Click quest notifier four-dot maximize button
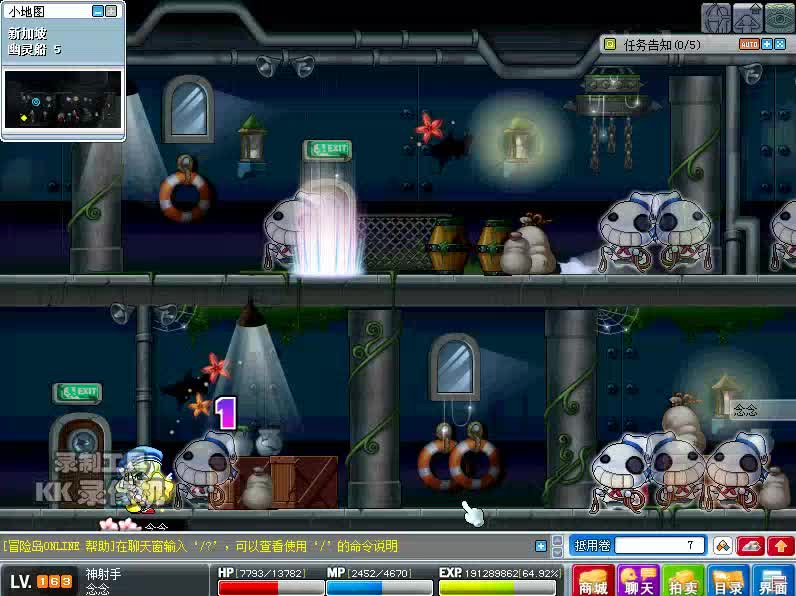 780,45
